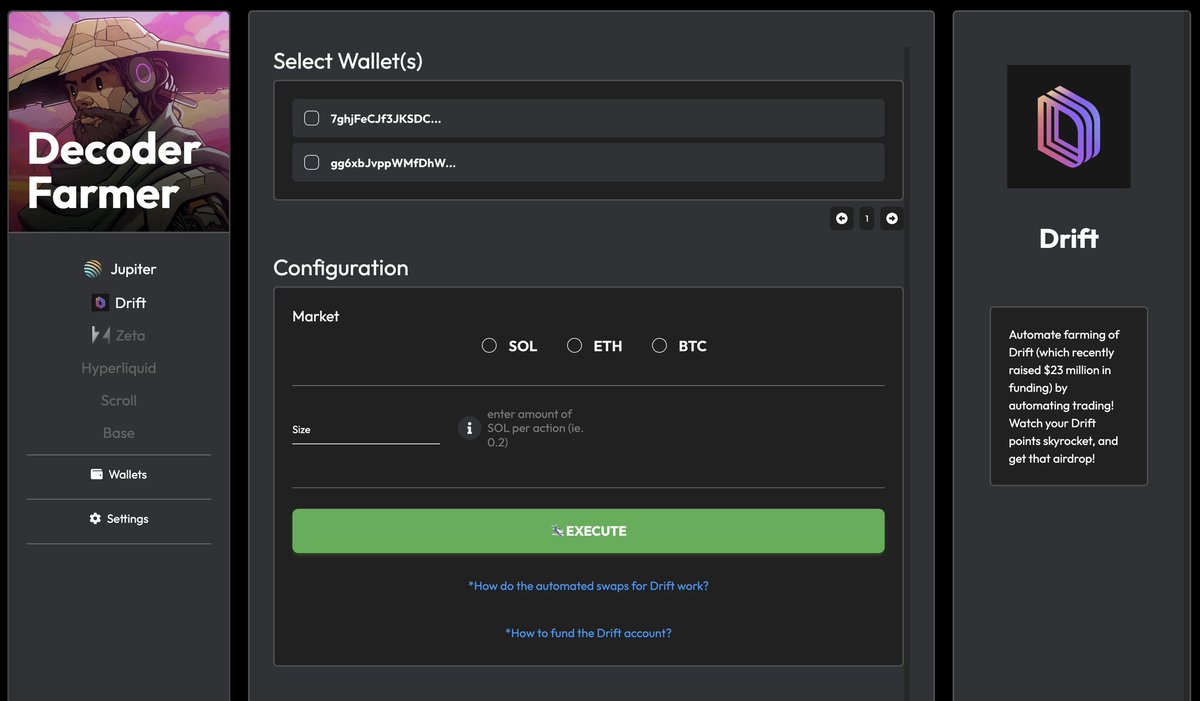Click the 'Market' label
The width and height of the screenshot is (1200, 701).
(x=316, y=316)
